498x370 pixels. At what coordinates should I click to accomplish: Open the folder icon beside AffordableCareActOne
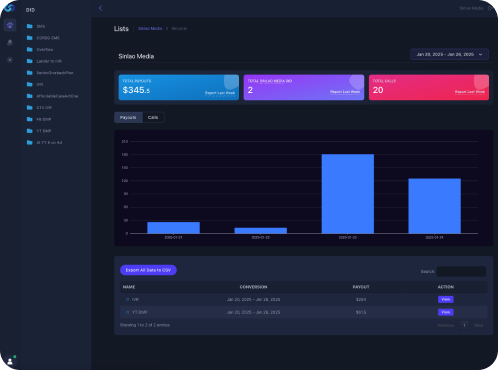pyautogui.click(x=30, y=96)
